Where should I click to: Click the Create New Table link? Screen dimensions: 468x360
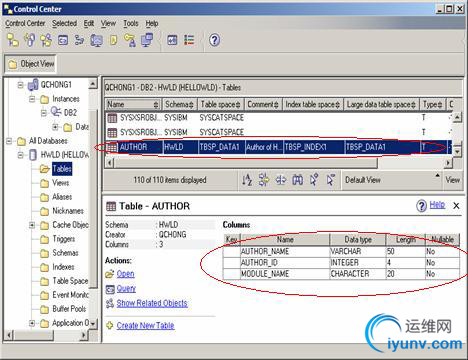[x=145, y=325]
